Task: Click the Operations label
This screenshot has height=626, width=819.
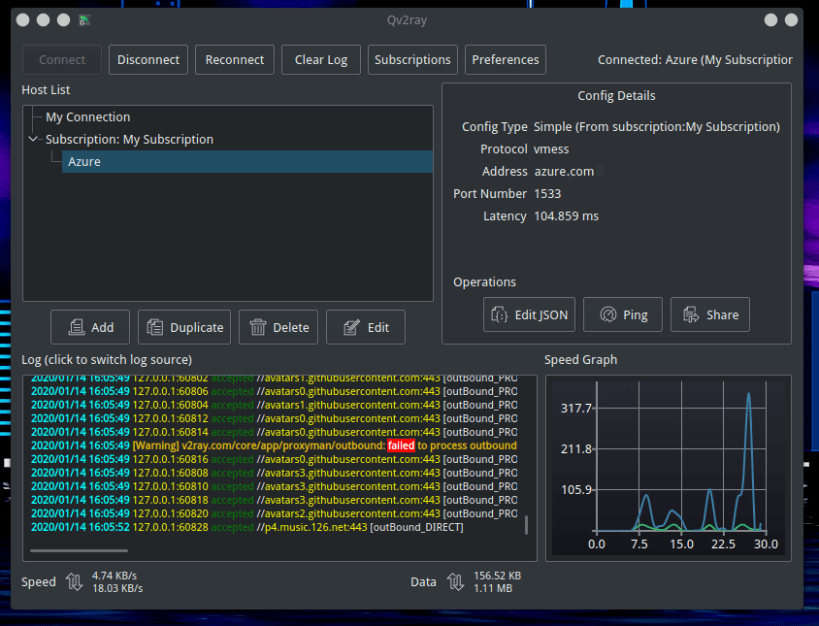Action: click(484, 282)
